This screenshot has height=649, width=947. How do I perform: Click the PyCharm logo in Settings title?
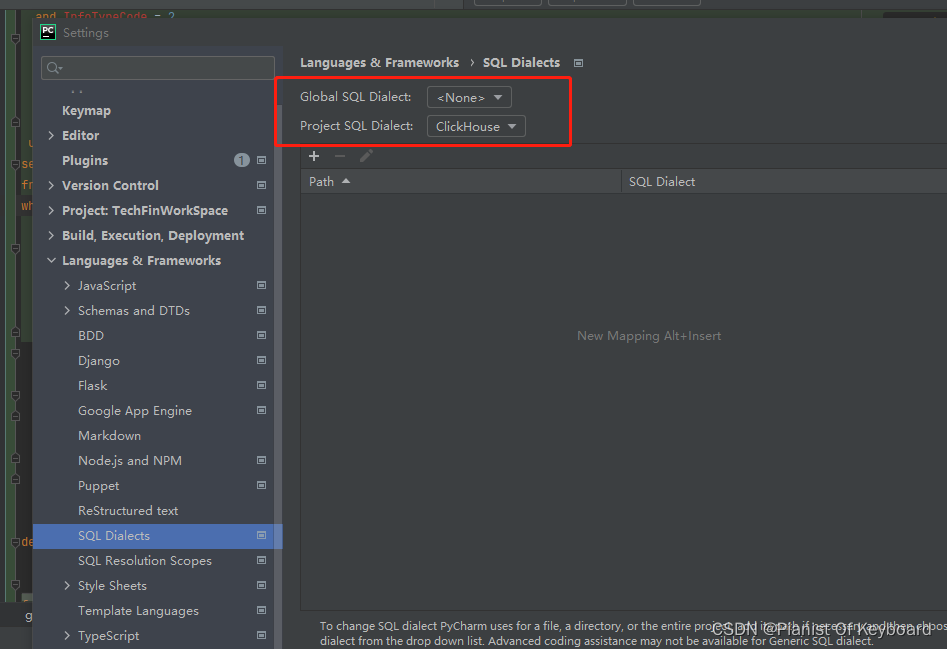[48, 32]
